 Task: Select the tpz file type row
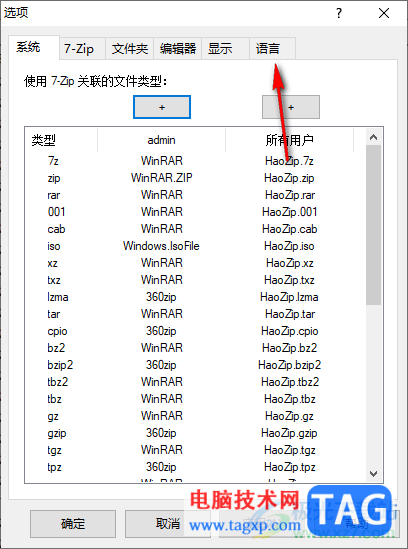194,467
